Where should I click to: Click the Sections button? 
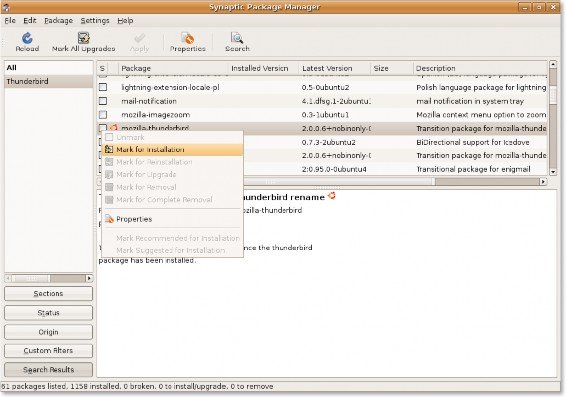coord(48,293)
